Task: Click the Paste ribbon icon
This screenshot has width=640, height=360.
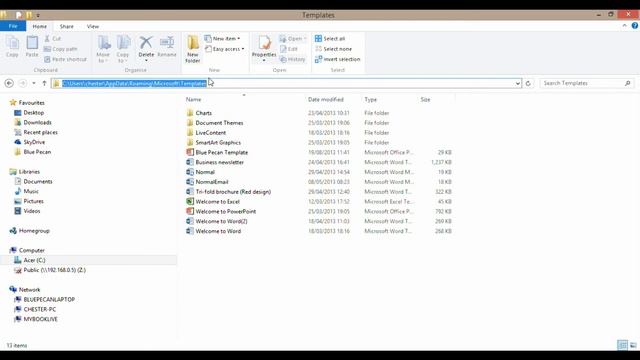Action: point(32,46)
